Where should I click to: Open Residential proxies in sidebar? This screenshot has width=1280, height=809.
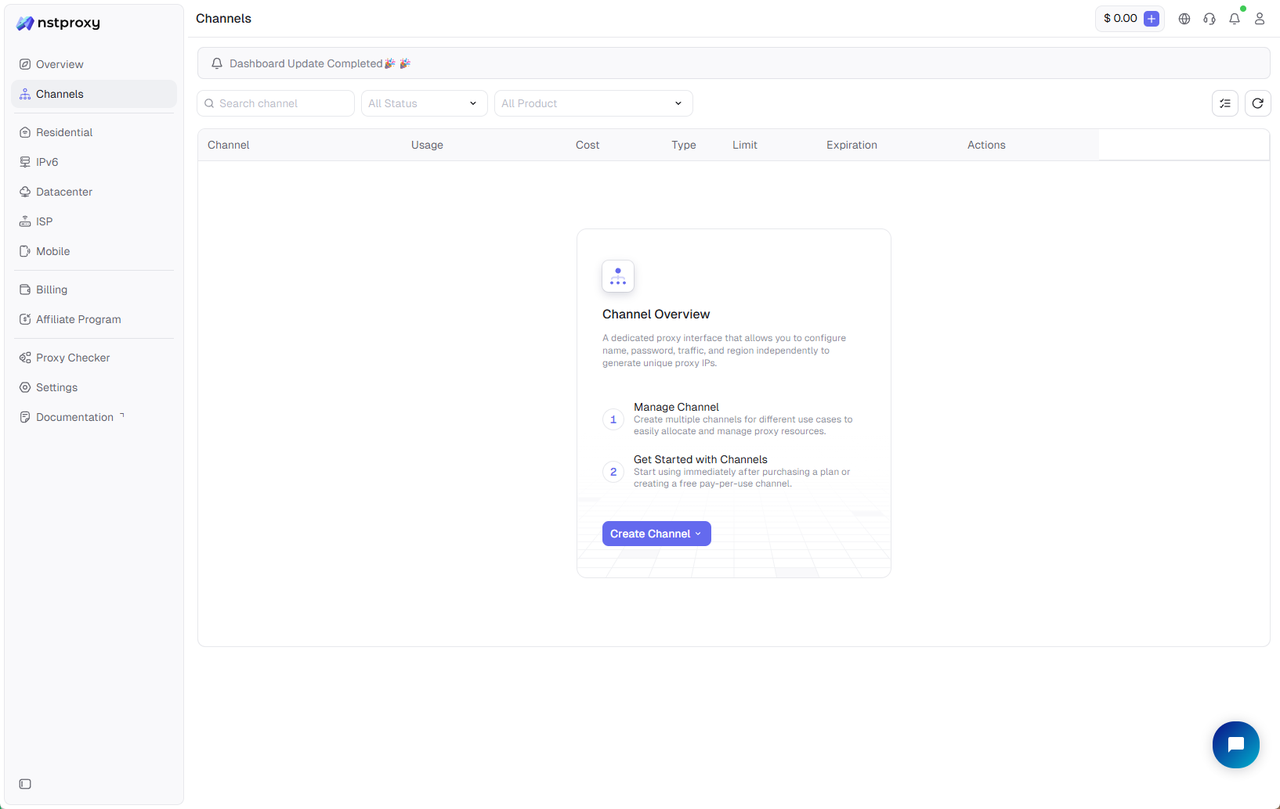64,132
